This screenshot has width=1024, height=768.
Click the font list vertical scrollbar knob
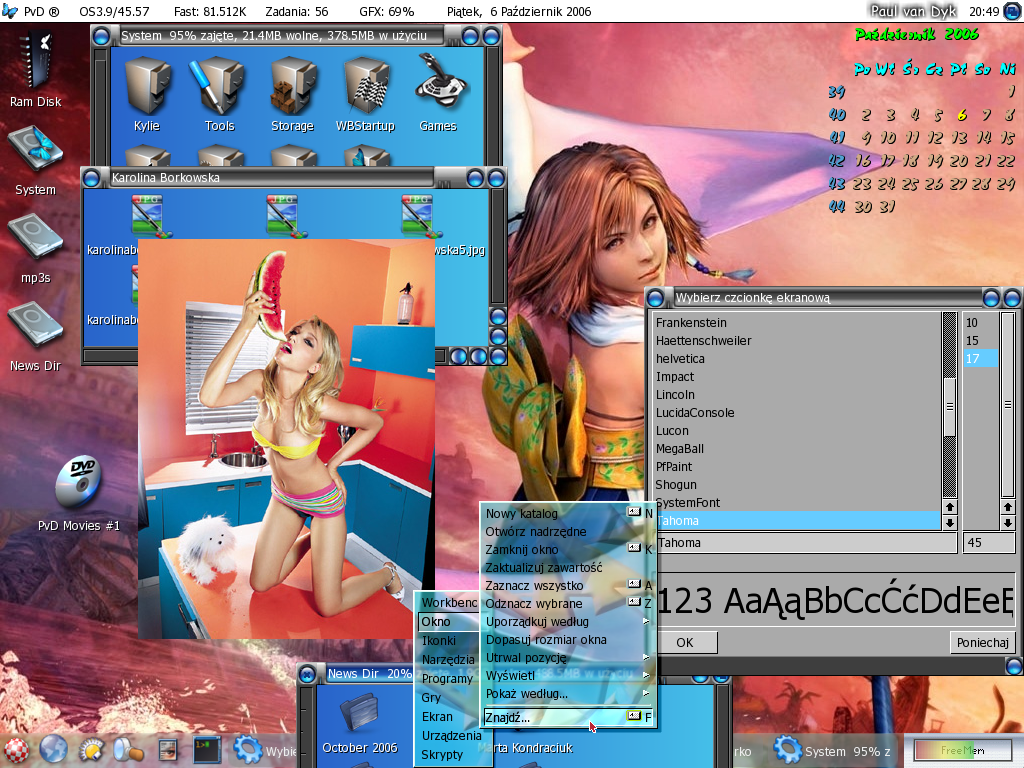(x=950, y=406)
